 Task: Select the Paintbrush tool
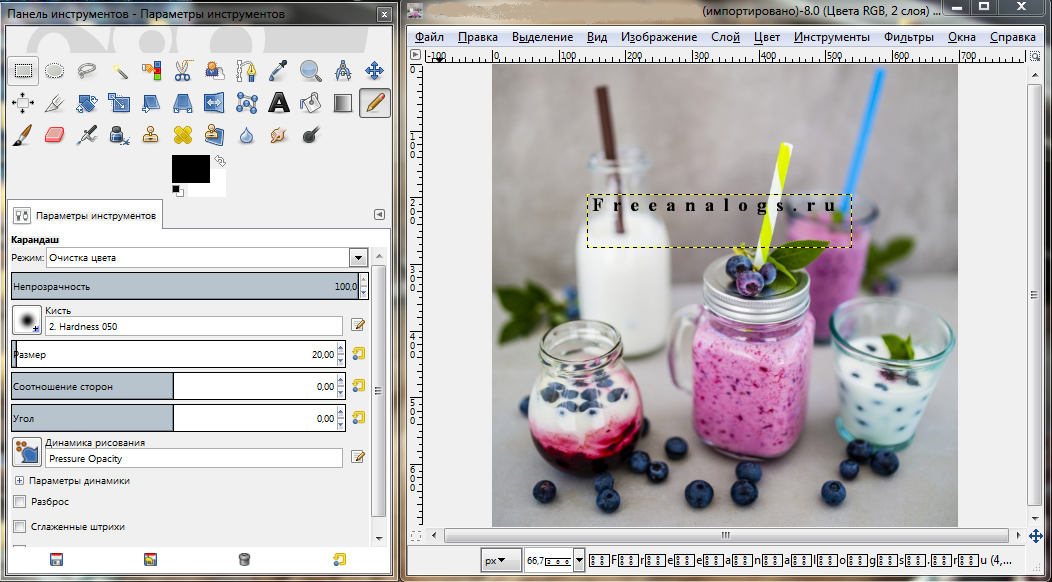(x=24, y=134)
